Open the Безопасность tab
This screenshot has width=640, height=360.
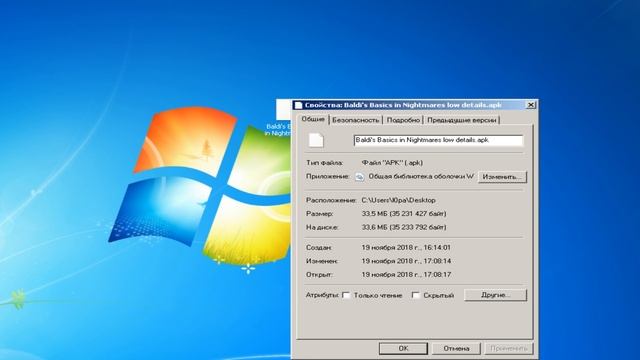356,120
